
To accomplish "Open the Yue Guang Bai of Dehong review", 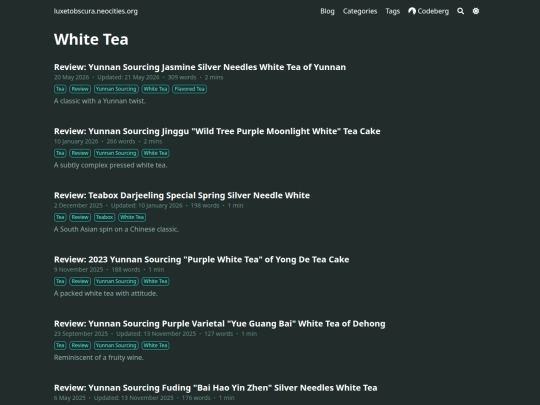I will (219, 324).
